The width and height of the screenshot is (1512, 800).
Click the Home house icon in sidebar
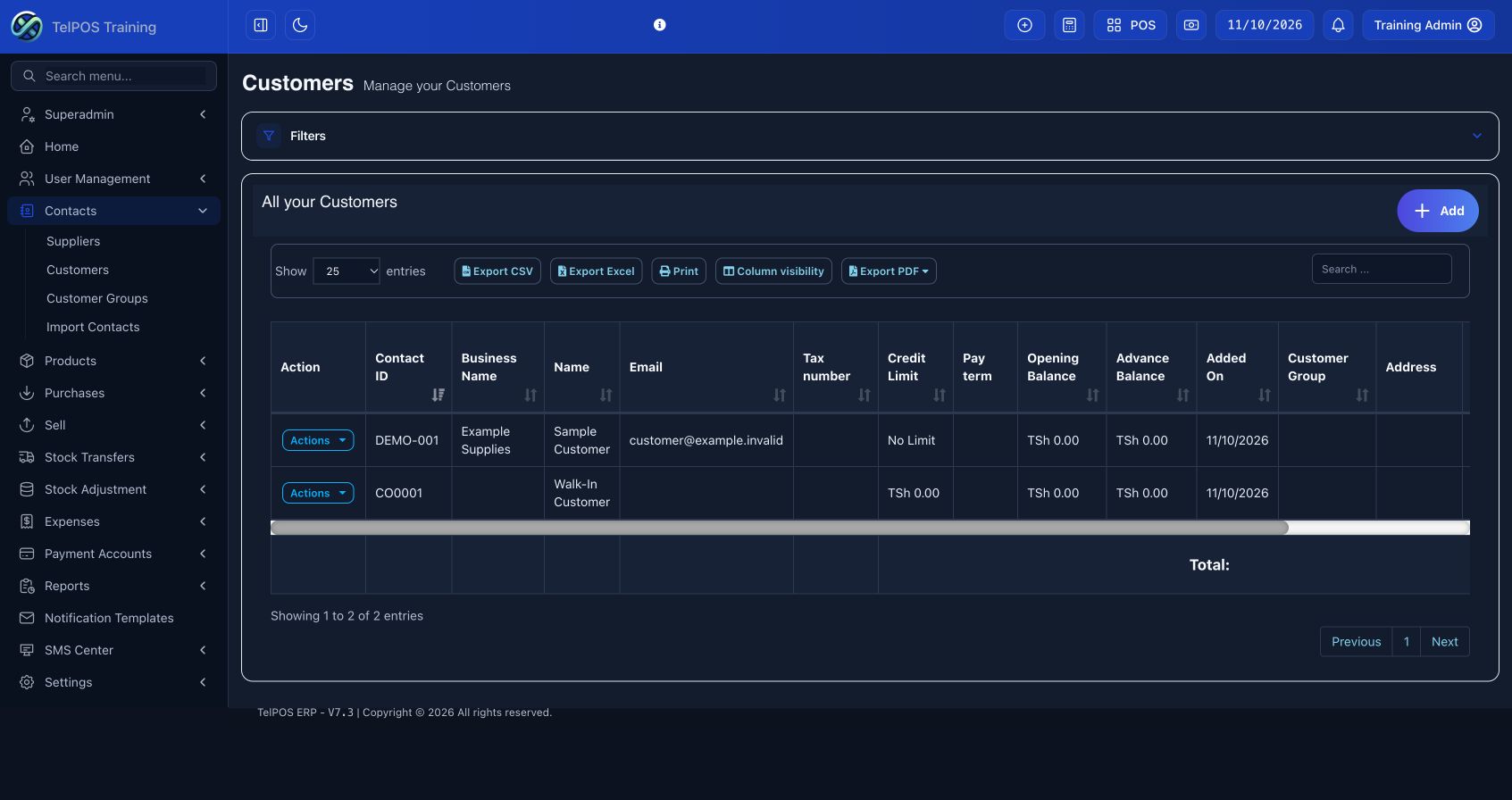[x=27, y=146]
